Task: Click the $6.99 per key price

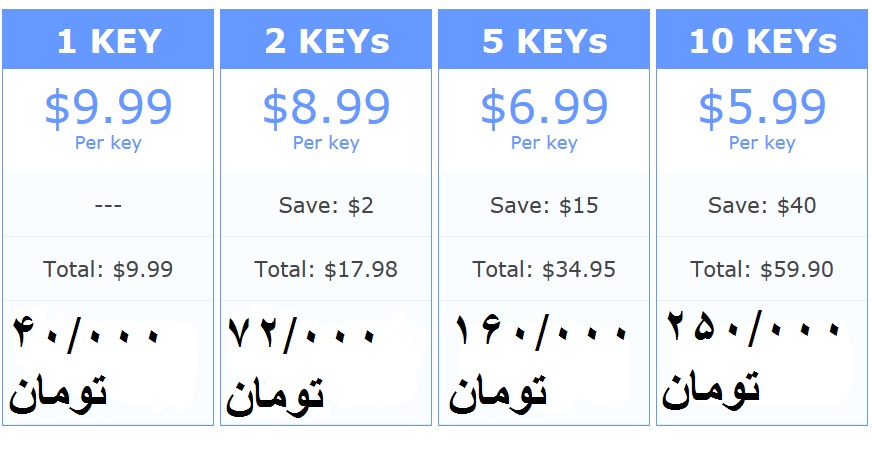Action: click(544, 107)
